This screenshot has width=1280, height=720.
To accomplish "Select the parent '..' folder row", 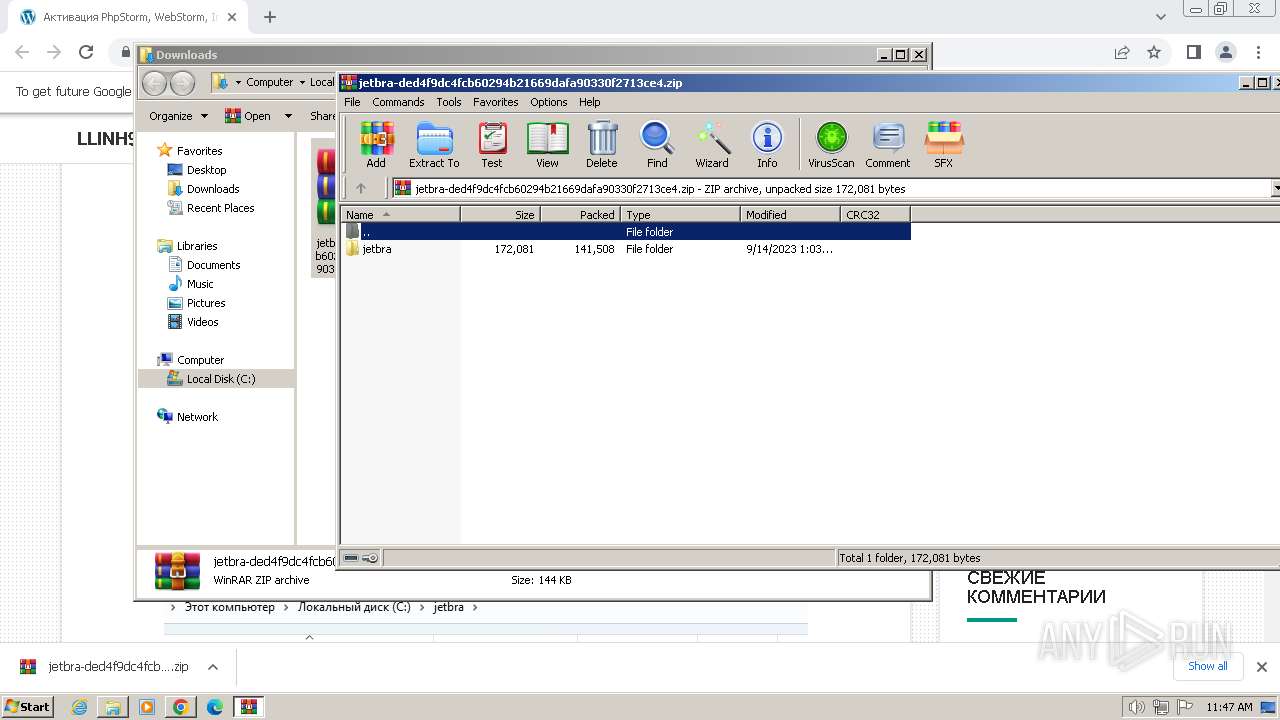I will 626,232.
